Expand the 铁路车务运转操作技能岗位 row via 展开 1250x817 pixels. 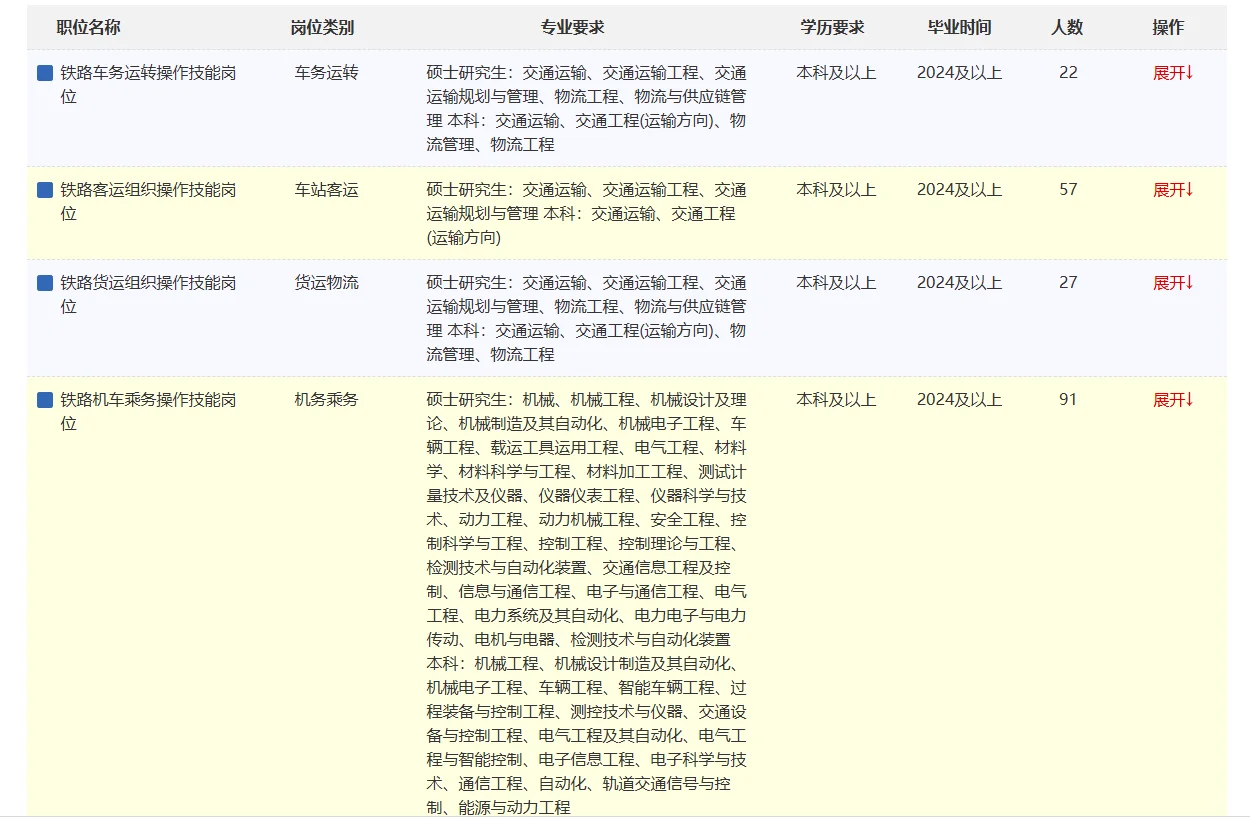point(1173,73)
